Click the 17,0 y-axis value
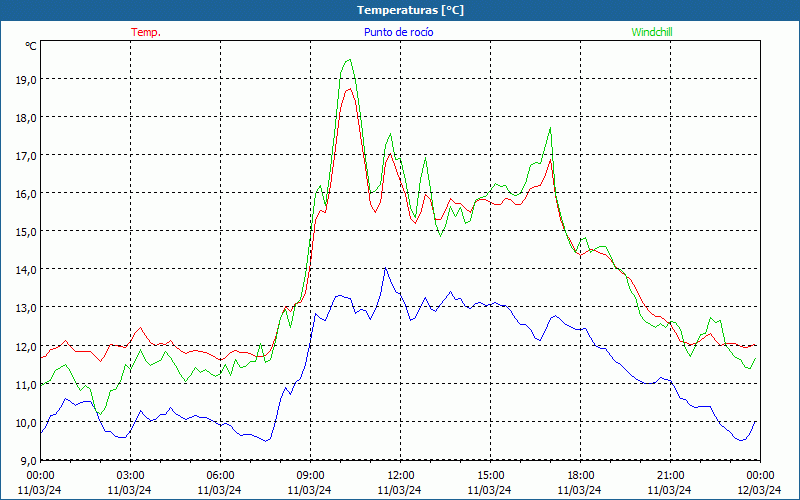This screenshot has width=800, height=500. (x=27, y=155)
